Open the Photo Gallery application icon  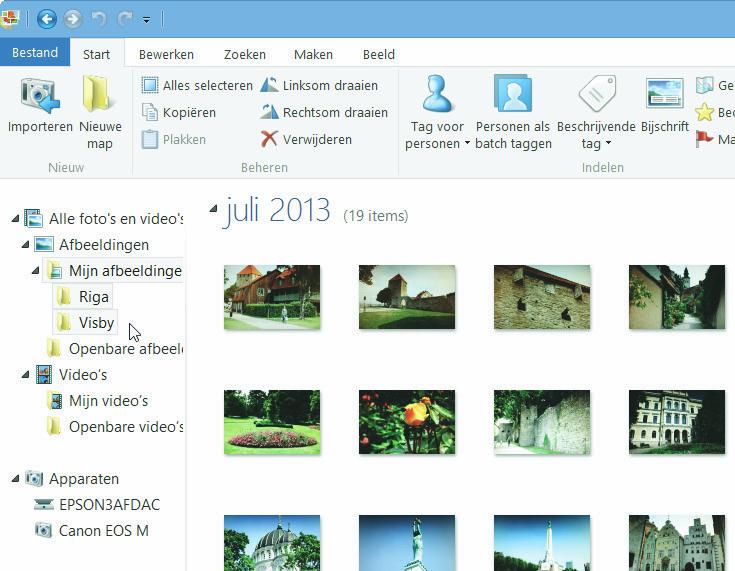(x=9, y=19)
